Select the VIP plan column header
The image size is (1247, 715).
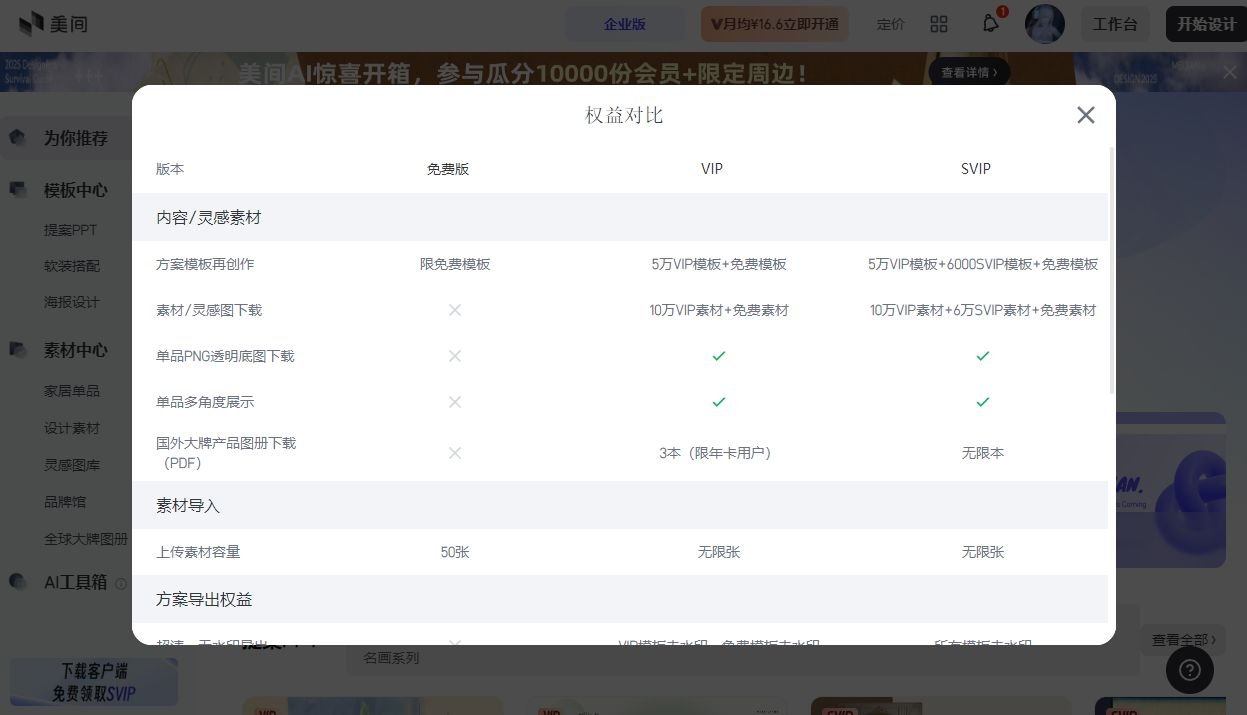click(x=711, y=169)
